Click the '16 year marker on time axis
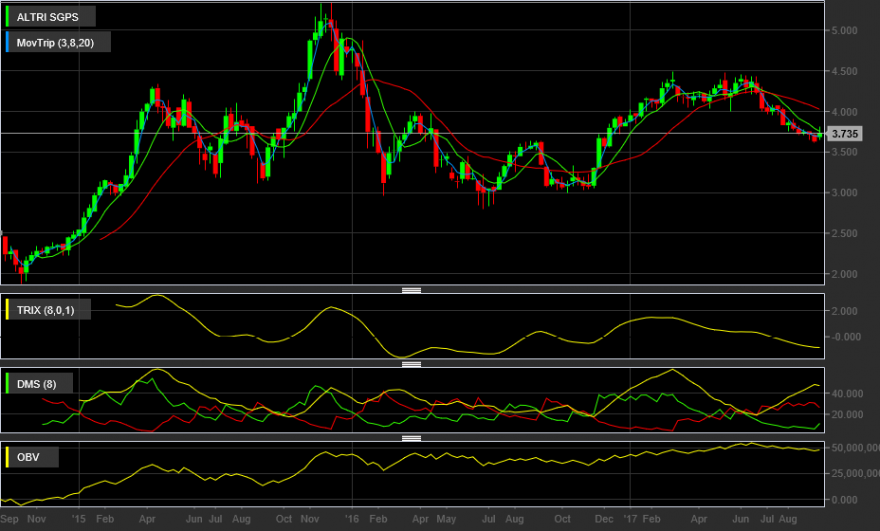Image resolution: width=880 pixels, height=531 pixels. [x=351, y=519]
